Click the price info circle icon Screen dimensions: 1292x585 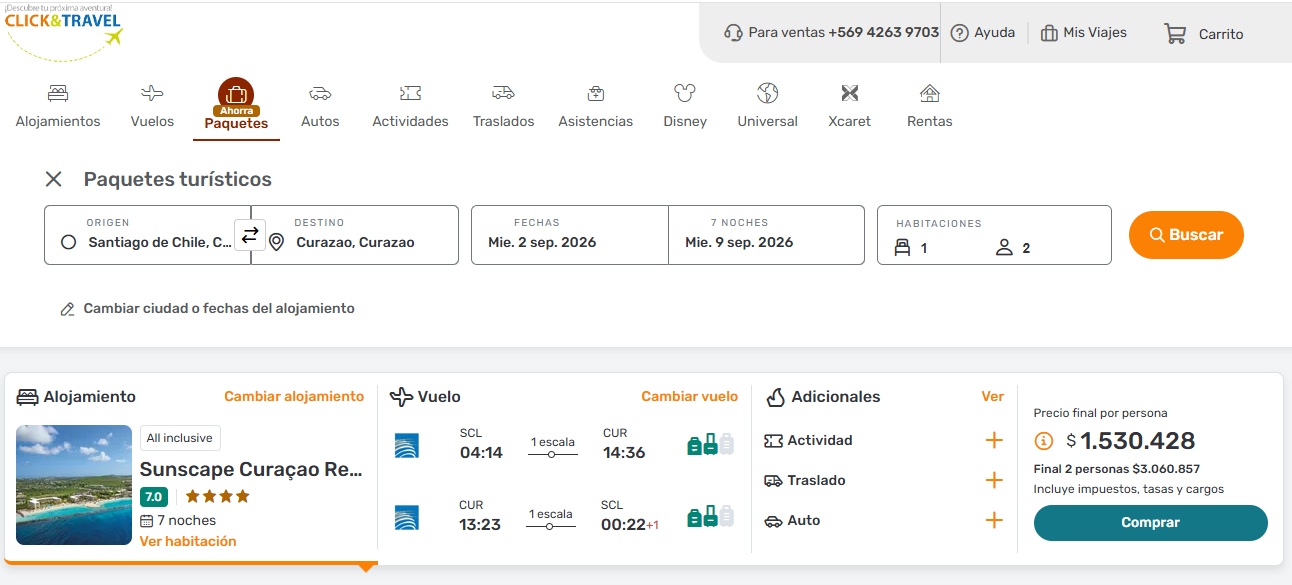(1043, 441)
